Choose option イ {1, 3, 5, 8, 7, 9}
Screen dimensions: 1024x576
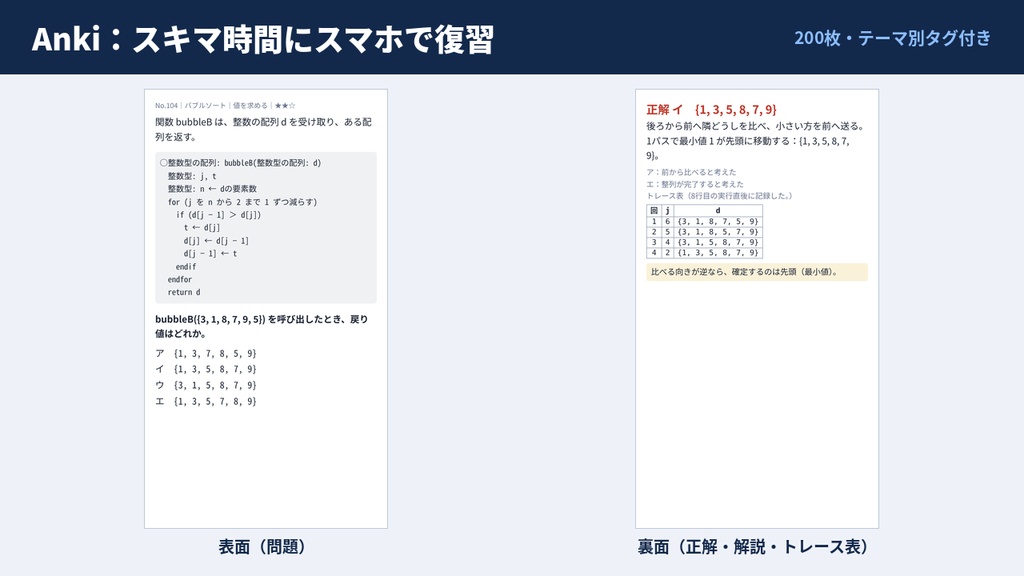click(206, 370)
